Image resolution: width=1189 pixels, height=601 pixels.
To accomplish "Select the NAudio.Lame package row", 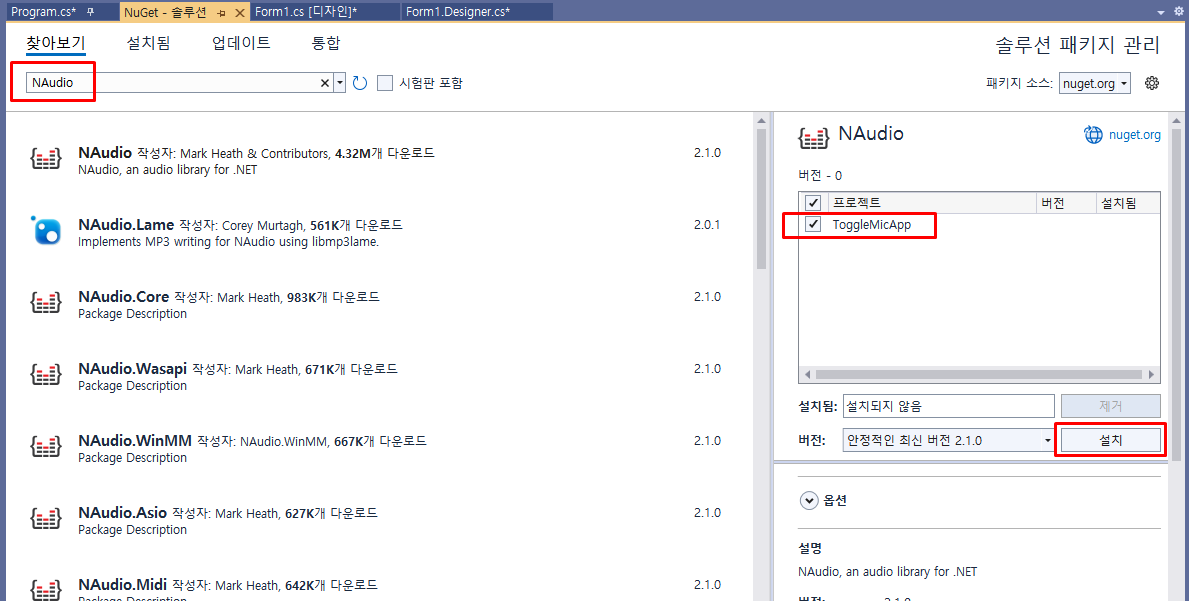I will [379, 232].
